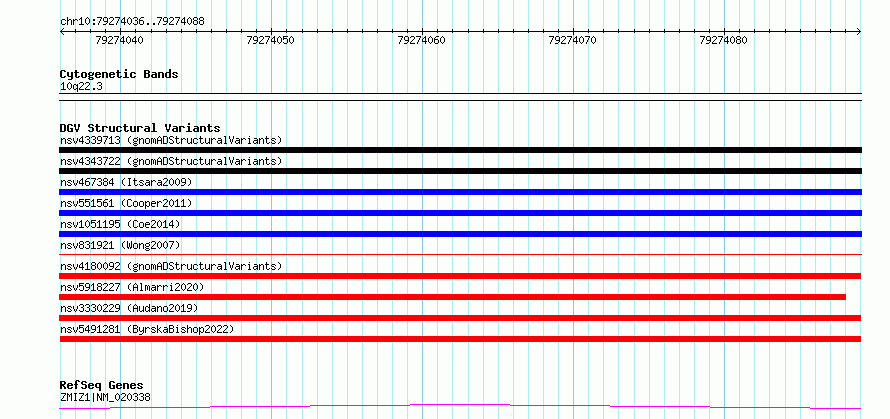Open the nsv4180092 gnomADStructuralVariants label

(x=171, y=266)
